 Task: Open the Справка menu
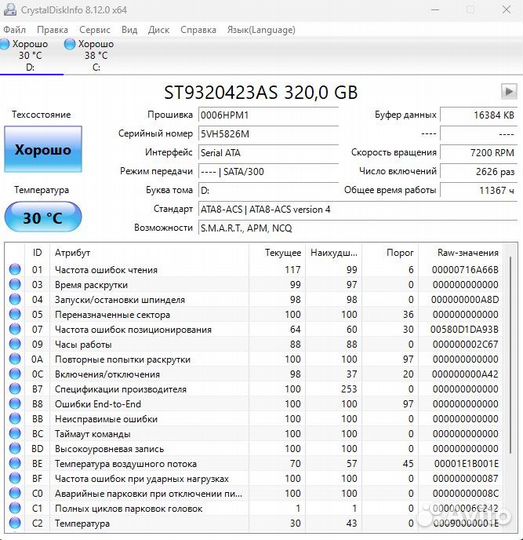[x=198, y=30]
